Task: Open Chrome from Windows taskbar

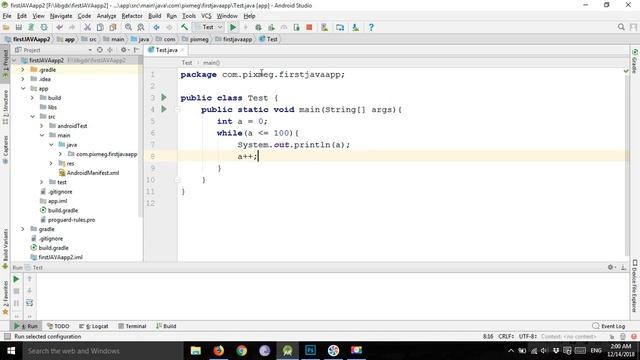Action: pyautogui.click(x=242, y=351)
